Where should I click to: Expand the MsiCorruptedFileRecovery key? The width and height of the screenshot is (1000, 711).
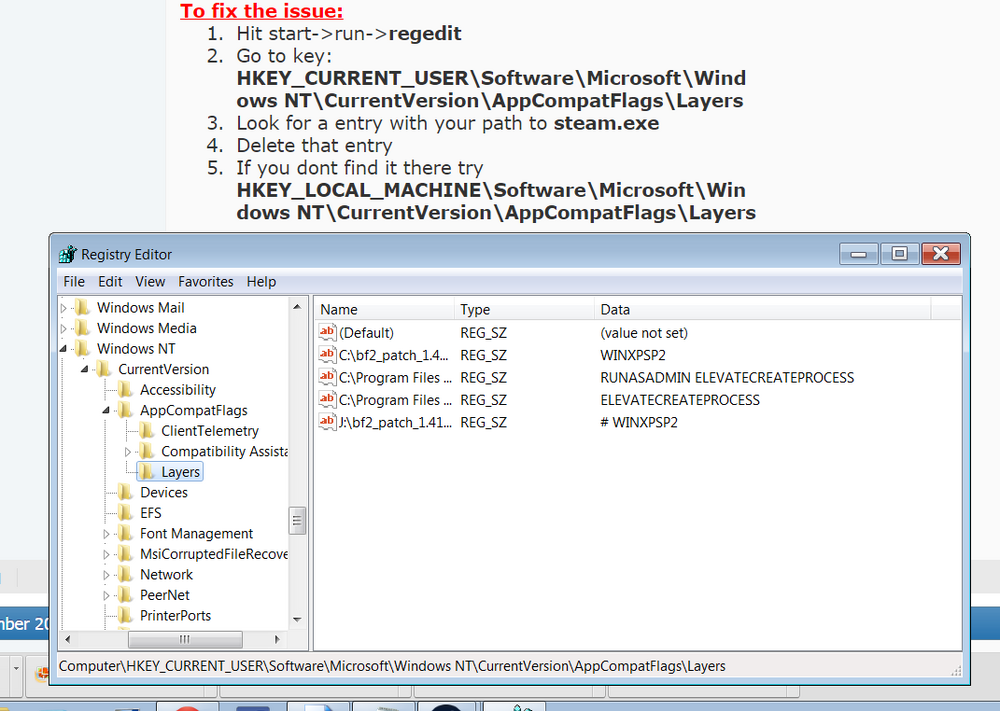106,554
